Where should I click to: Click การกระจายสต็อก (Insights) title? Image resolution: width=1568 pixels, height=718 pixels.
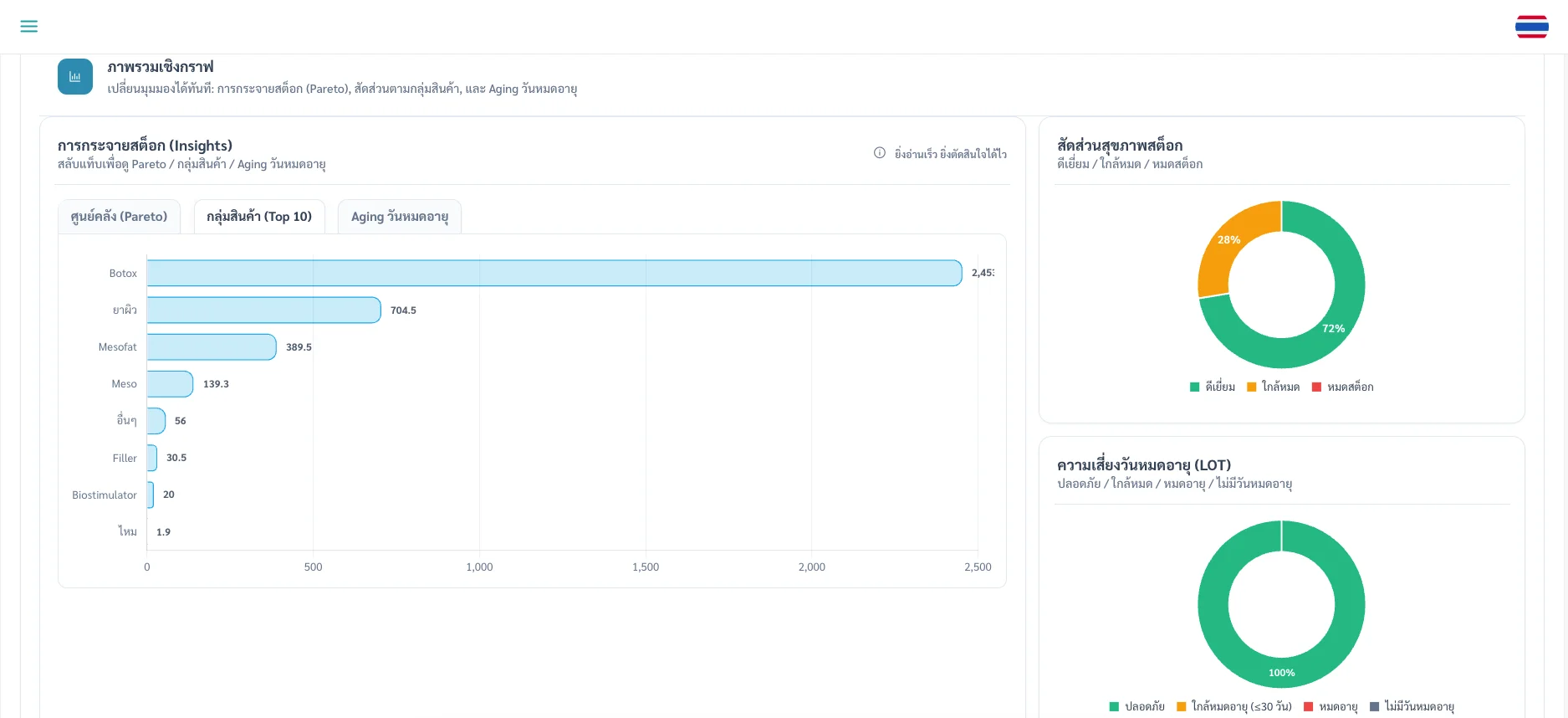pos(145,146)
